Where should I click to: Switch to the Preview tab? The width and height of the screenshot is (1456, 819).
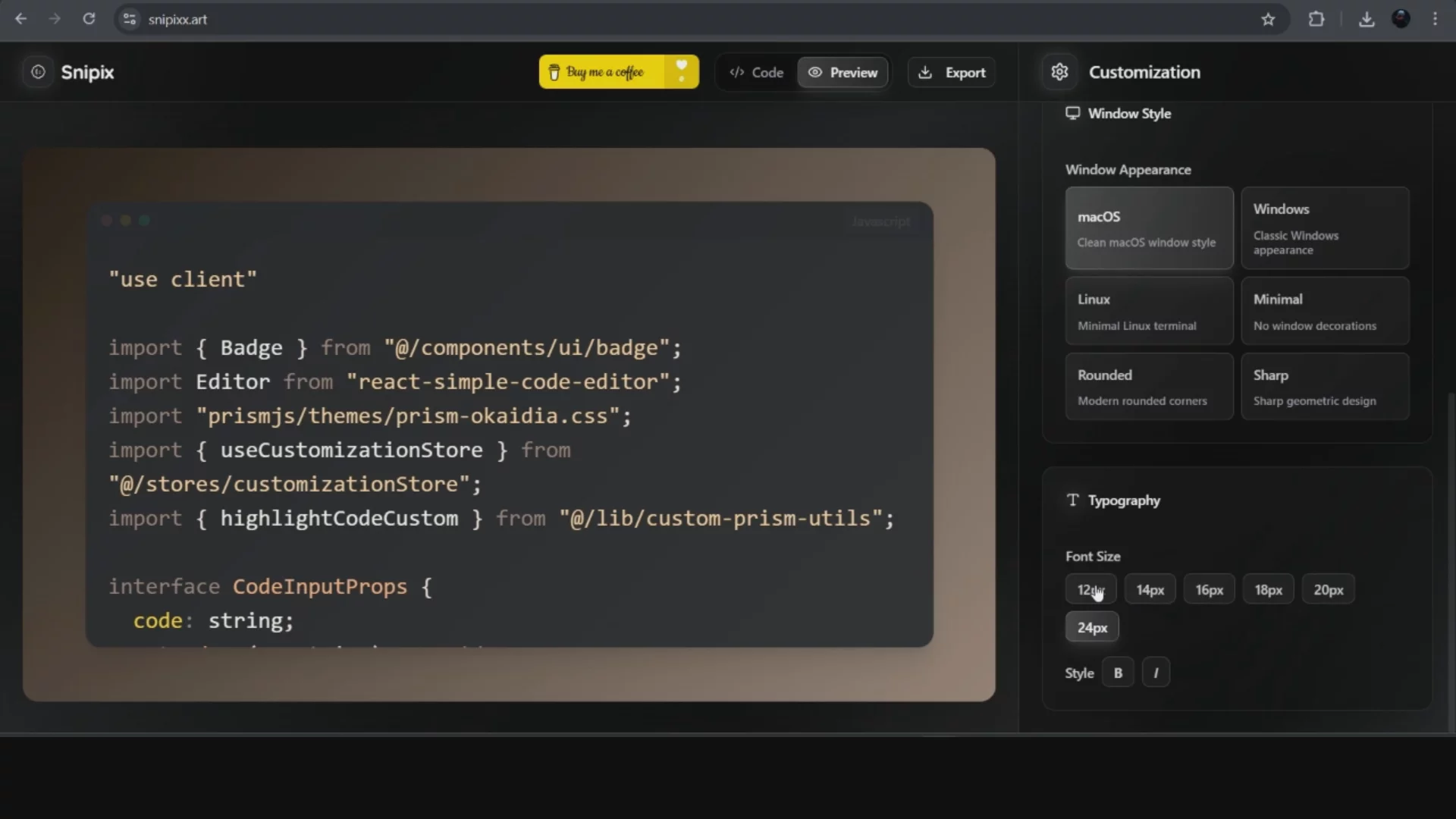point(843,73)
